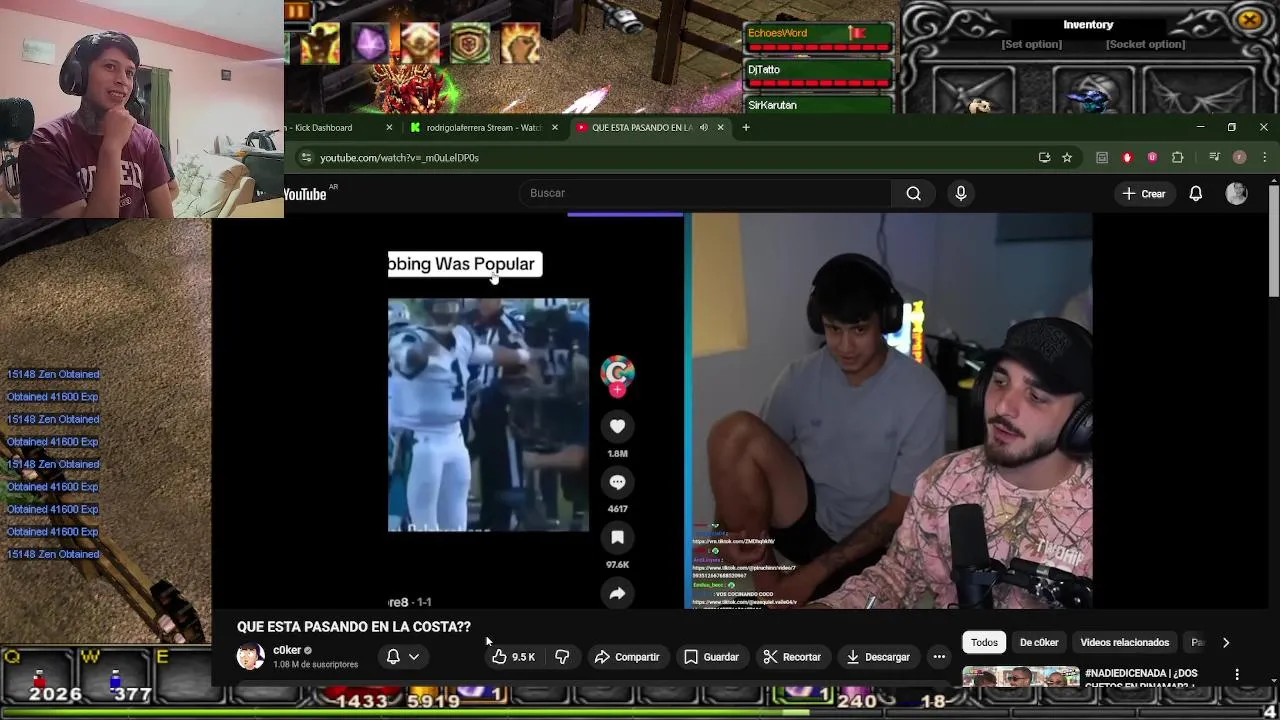Click the Compartir button

pyautogui.click(x=627, y=657)
